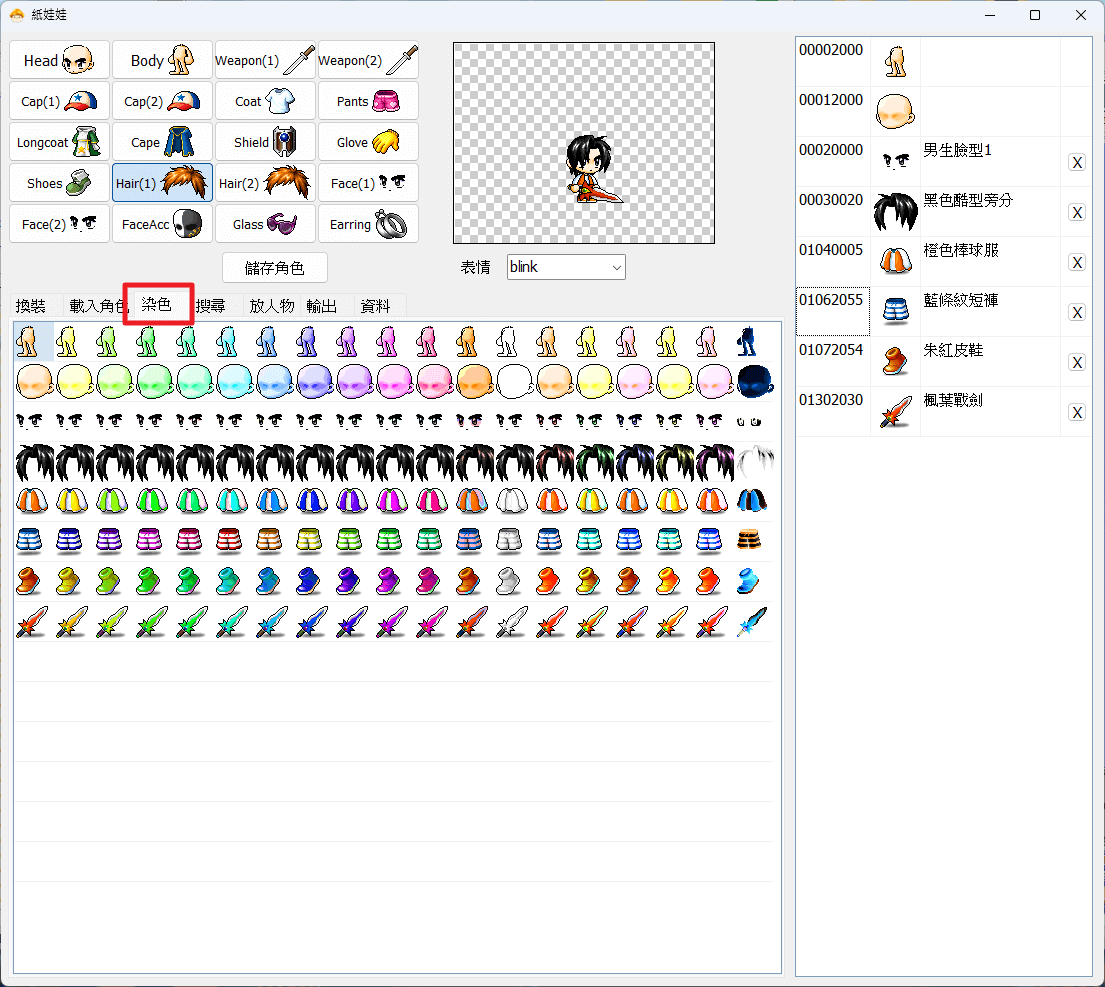Image resolution: width=1105 pixels, height=987 pixels.
Task: Select the Head category button
Action: 59,60
